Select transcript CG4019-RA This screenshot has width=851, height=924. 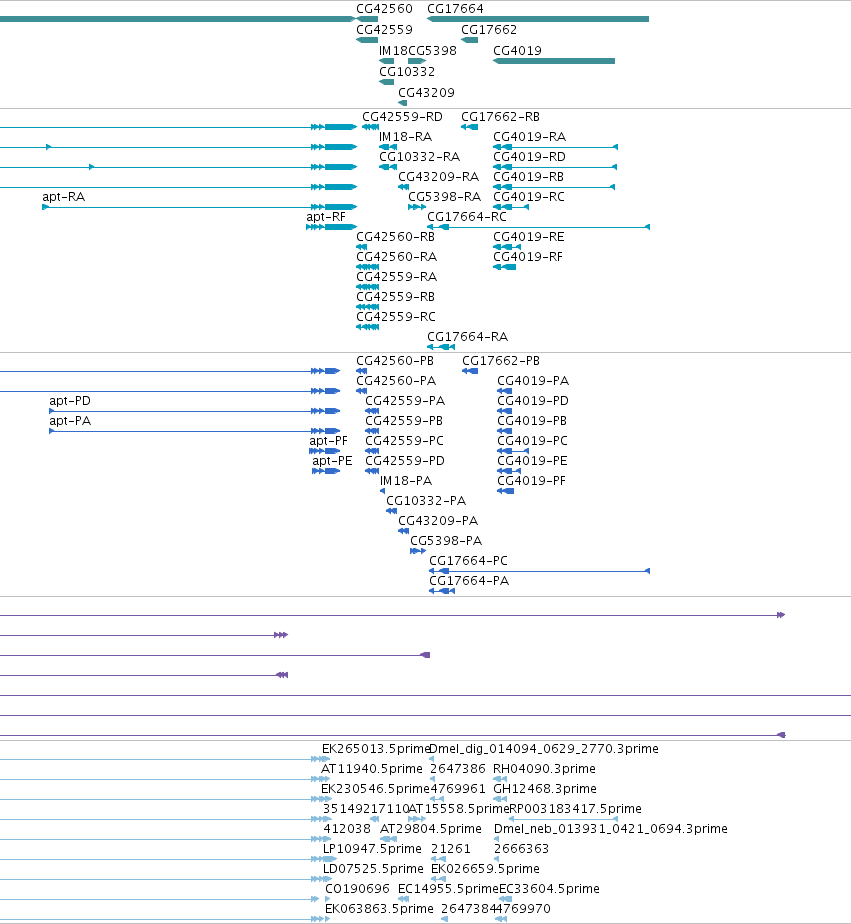pyautogui.click(x=529, y=137)
